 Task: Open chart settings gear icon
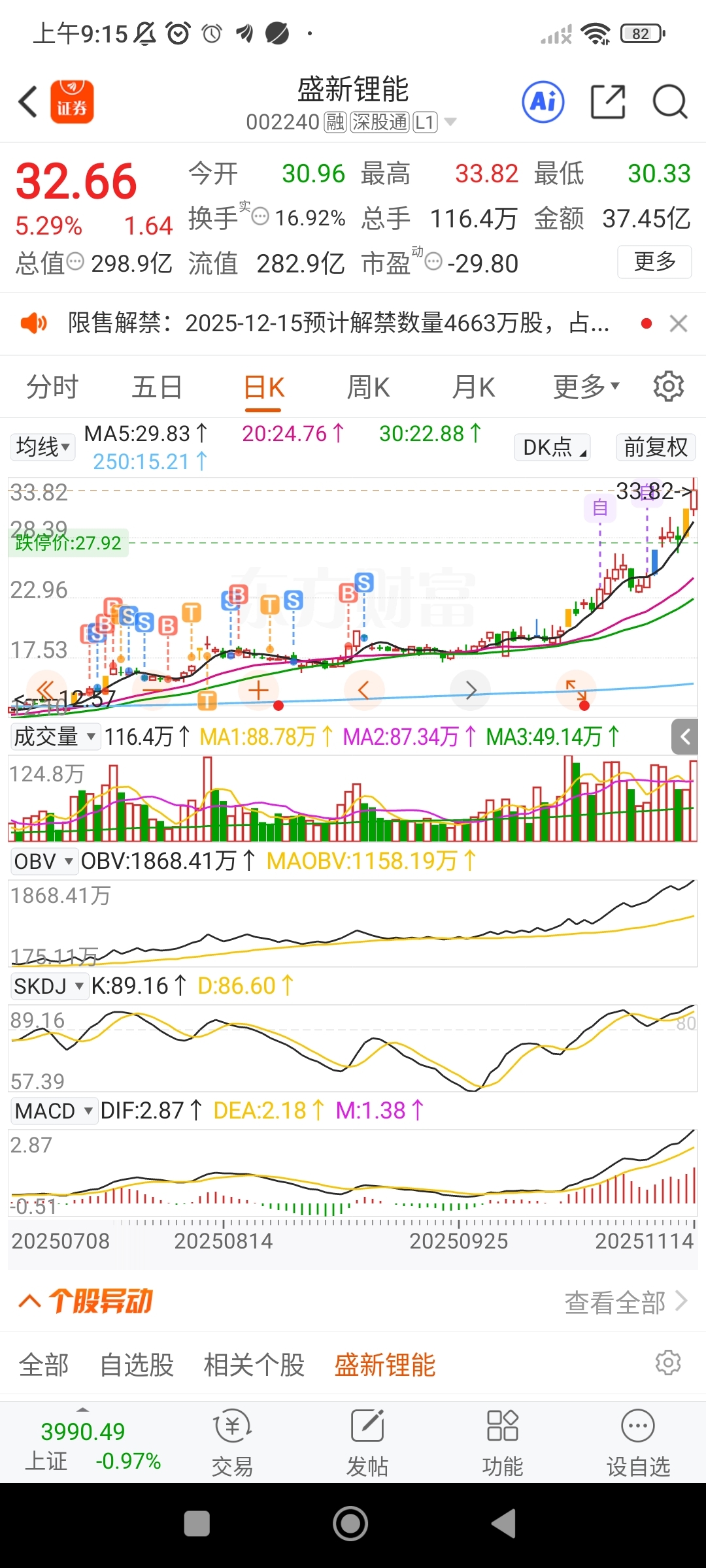669,386
